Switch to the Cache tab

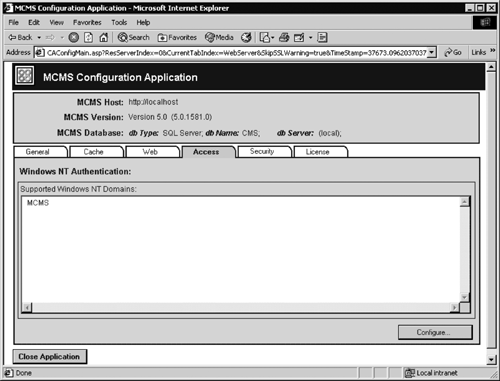point(97,152)
